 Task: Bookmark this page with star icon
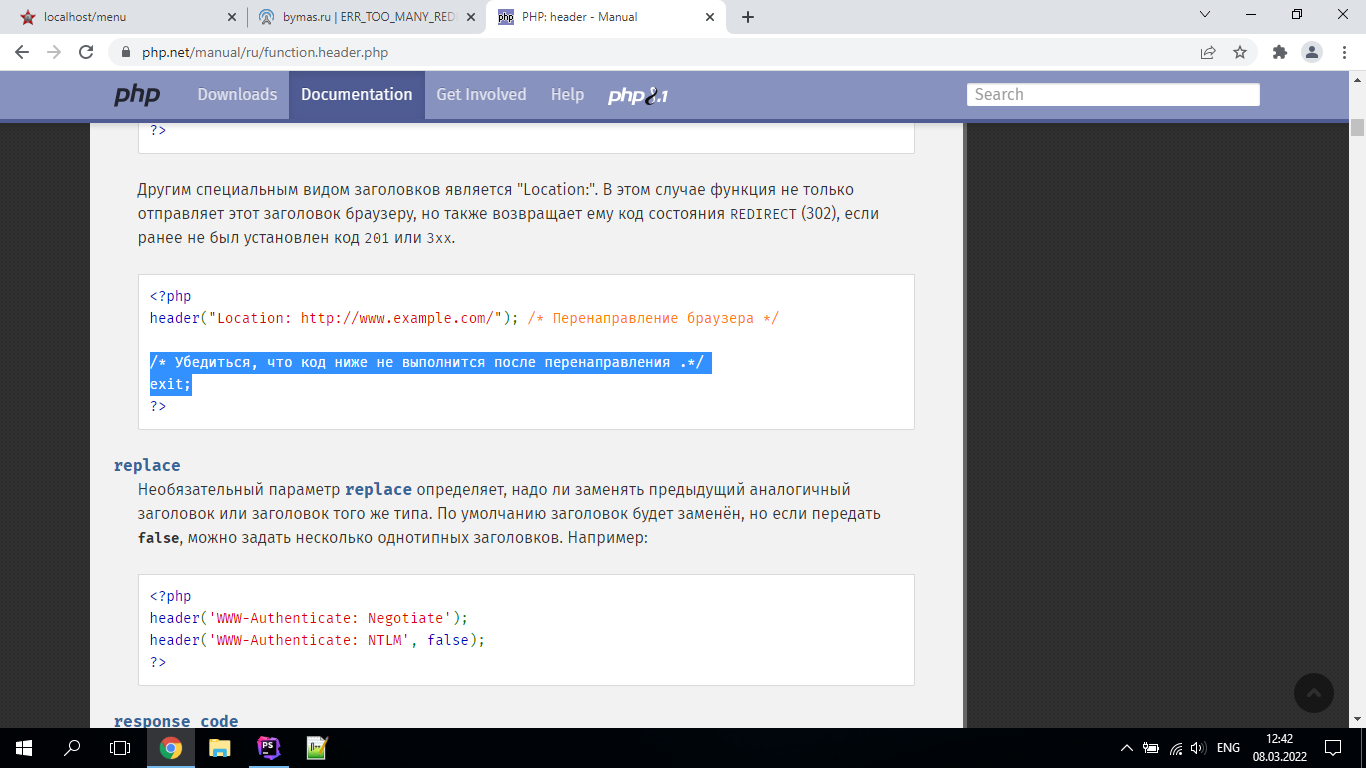point(1240,52)
